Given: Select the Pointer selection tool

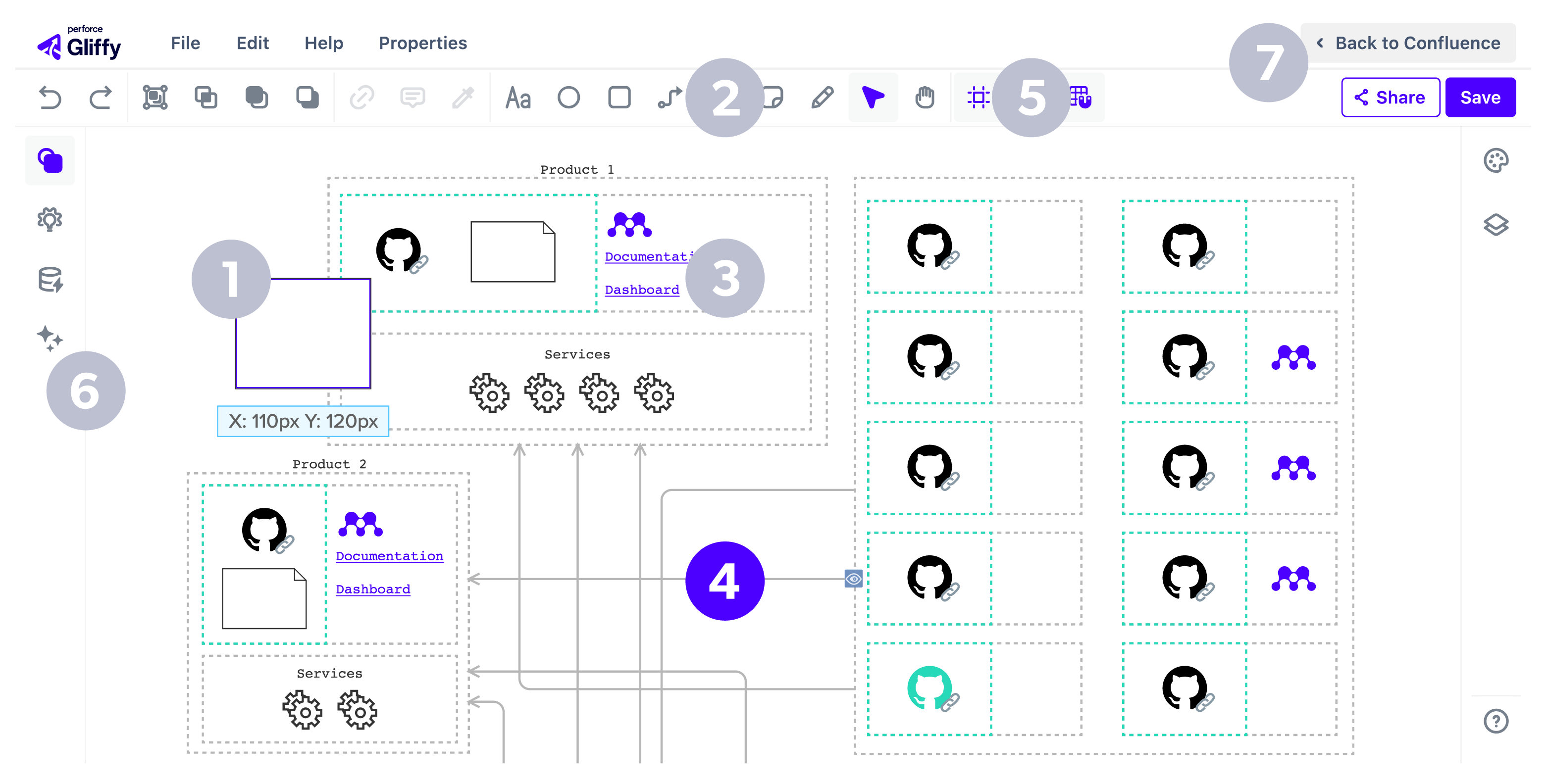Looking at the screenshot, I should click(873, 98).
